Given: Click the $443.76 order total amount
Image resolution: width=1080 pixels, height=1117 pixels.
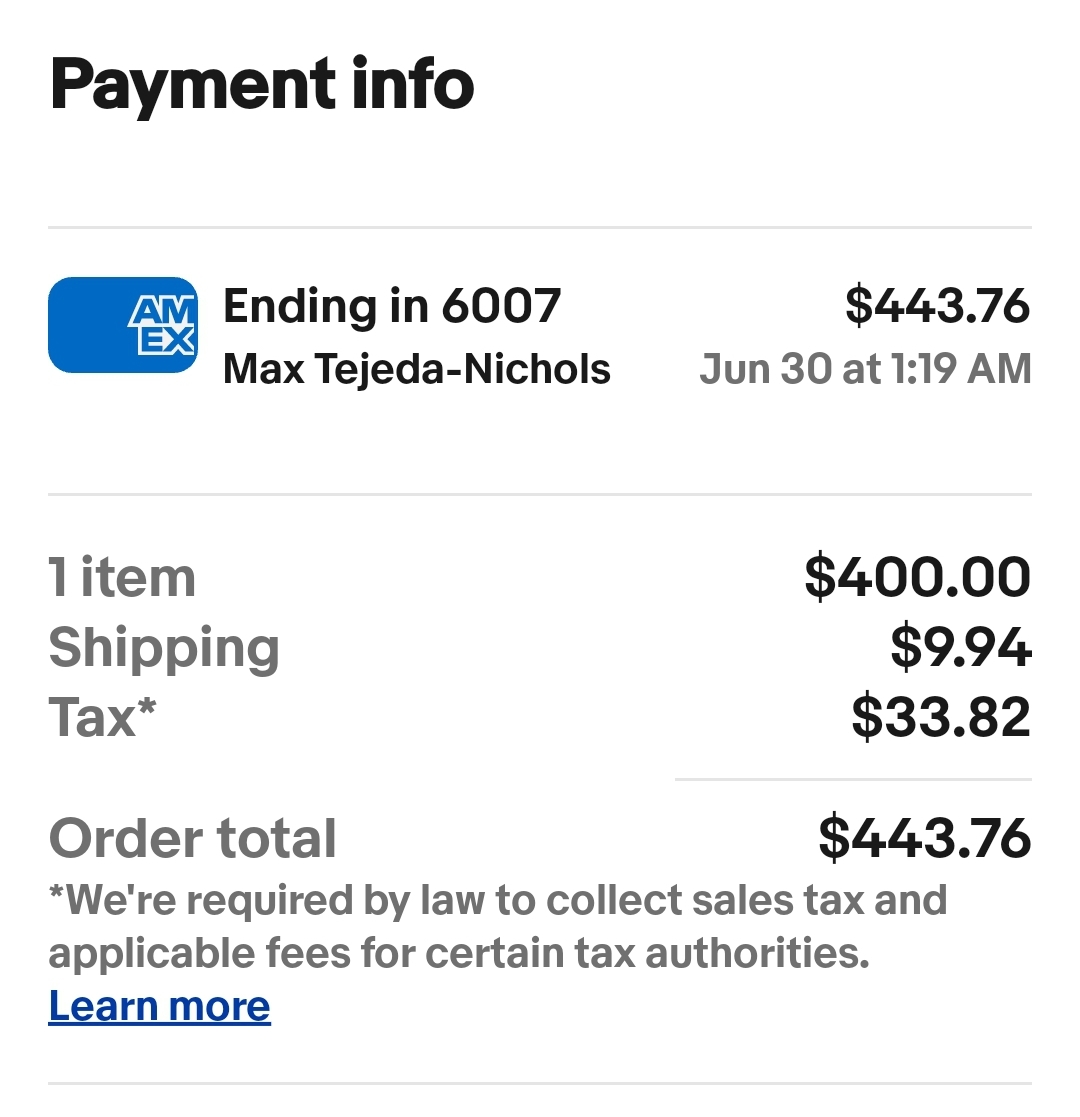Looking at the screenshot, I should point(925,838).
